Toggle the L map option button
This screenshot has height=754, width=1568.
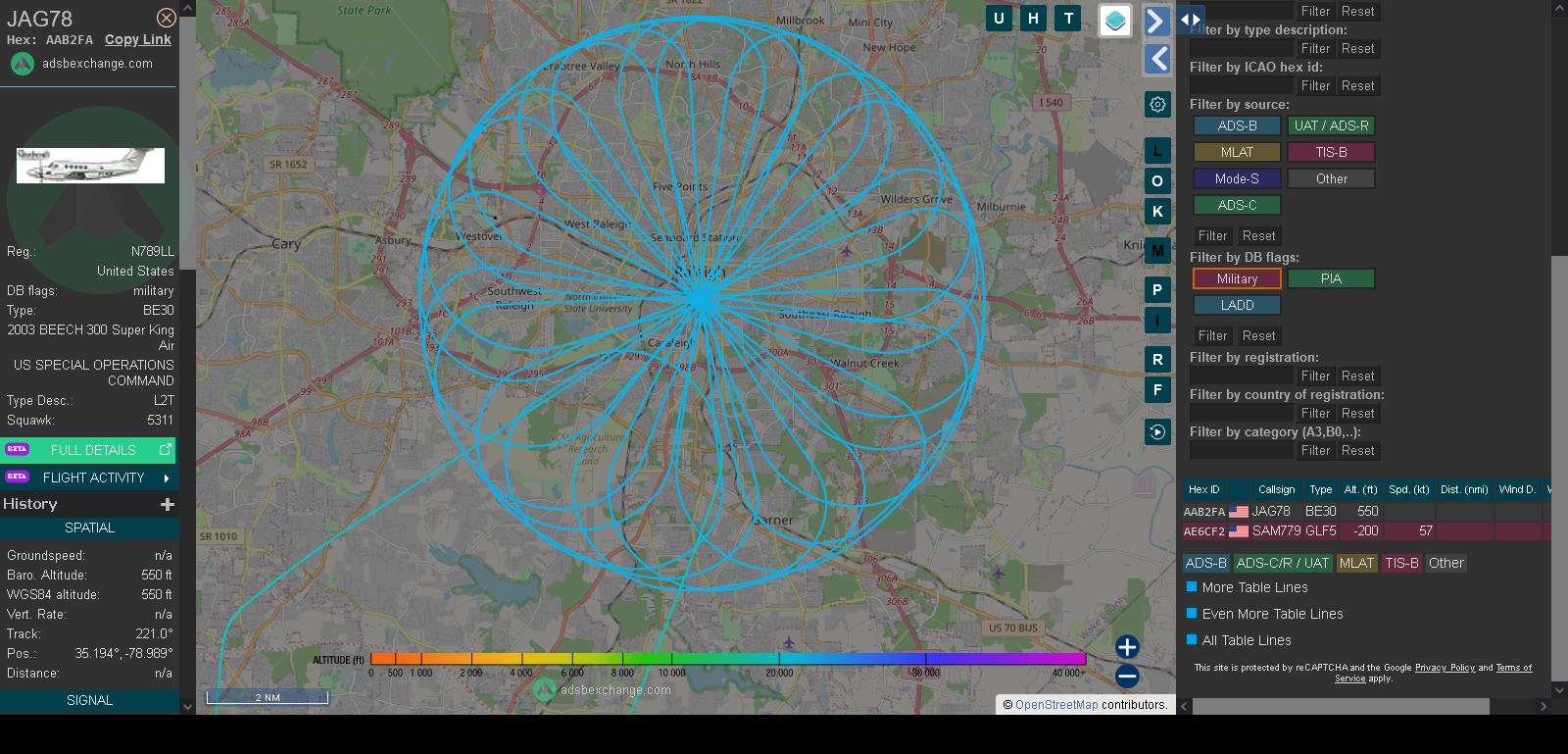coord(1157,151)
